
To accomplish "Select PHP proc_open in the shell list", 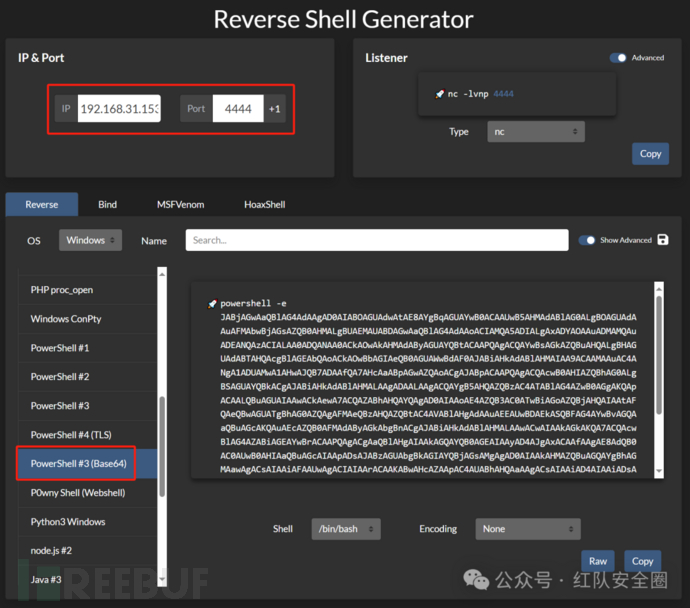I will coord(87,290).
